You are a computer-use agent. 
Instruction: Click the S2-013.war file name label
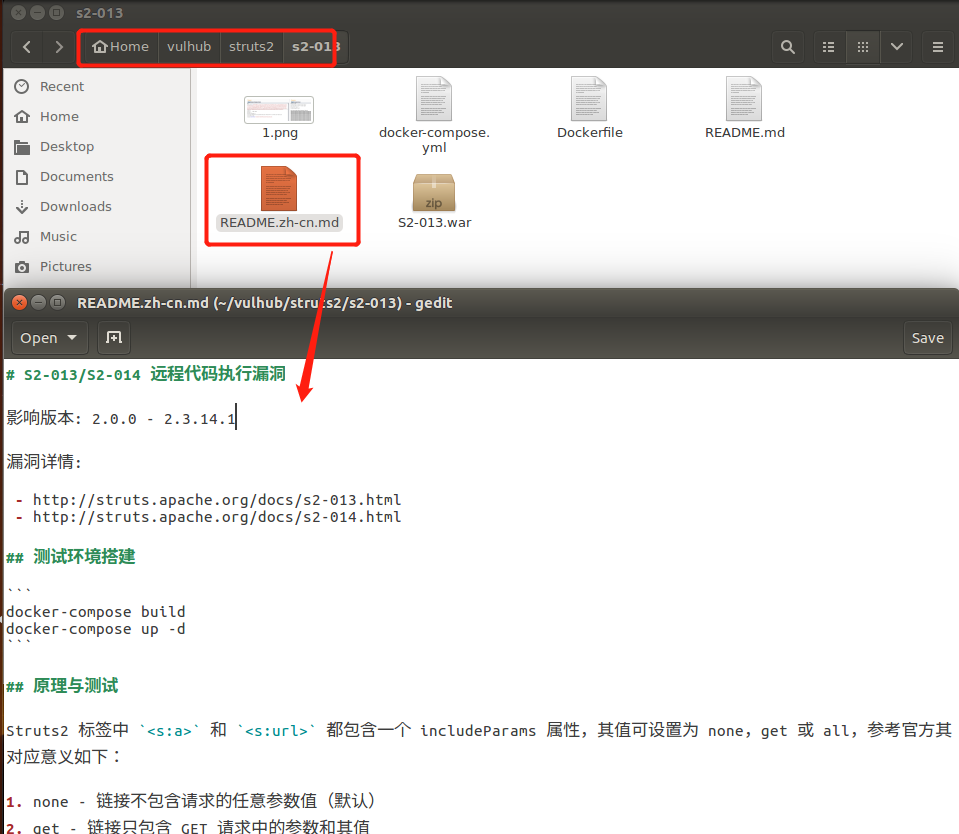pyautogui.click(x=434, y=223)
